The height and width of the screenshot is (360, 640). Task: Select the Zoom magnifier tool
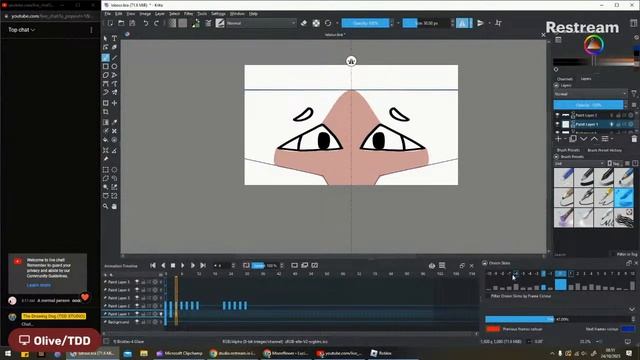tap(106, 207)
